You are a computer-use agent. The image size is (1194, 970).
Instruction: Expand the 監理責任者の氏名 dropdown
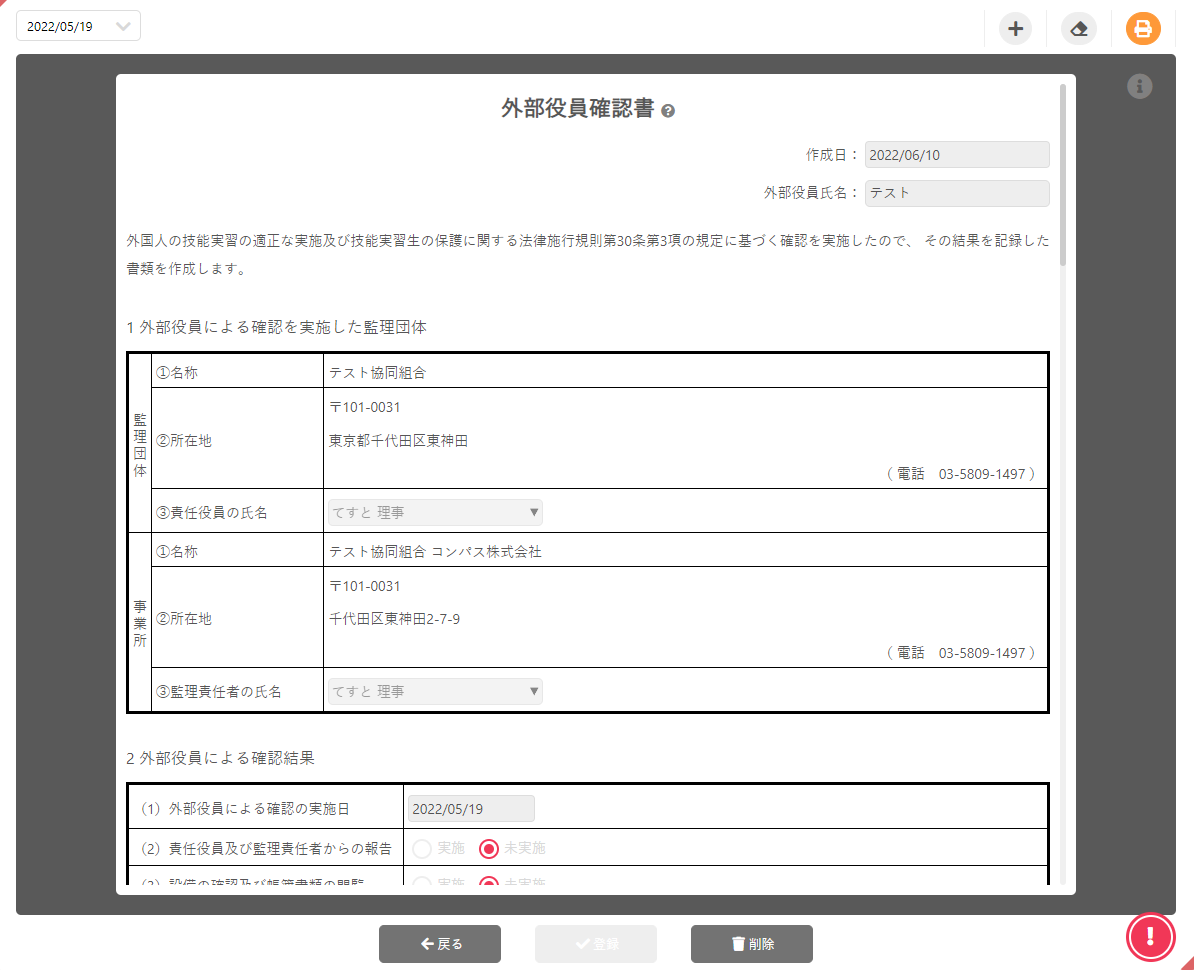435,691
